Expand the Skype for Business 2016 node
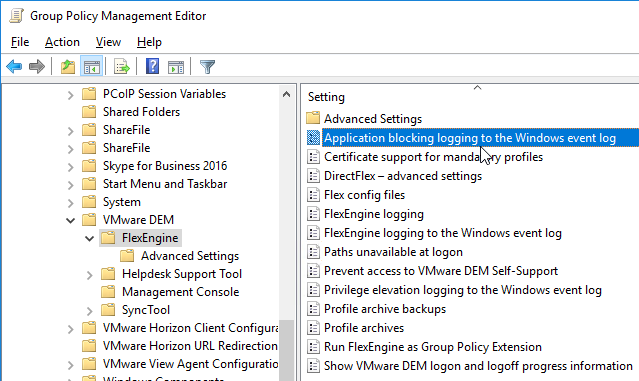Image resolution: width=639 pixels, height=381 pixels. pyautogui.click(x=71, y=167)
